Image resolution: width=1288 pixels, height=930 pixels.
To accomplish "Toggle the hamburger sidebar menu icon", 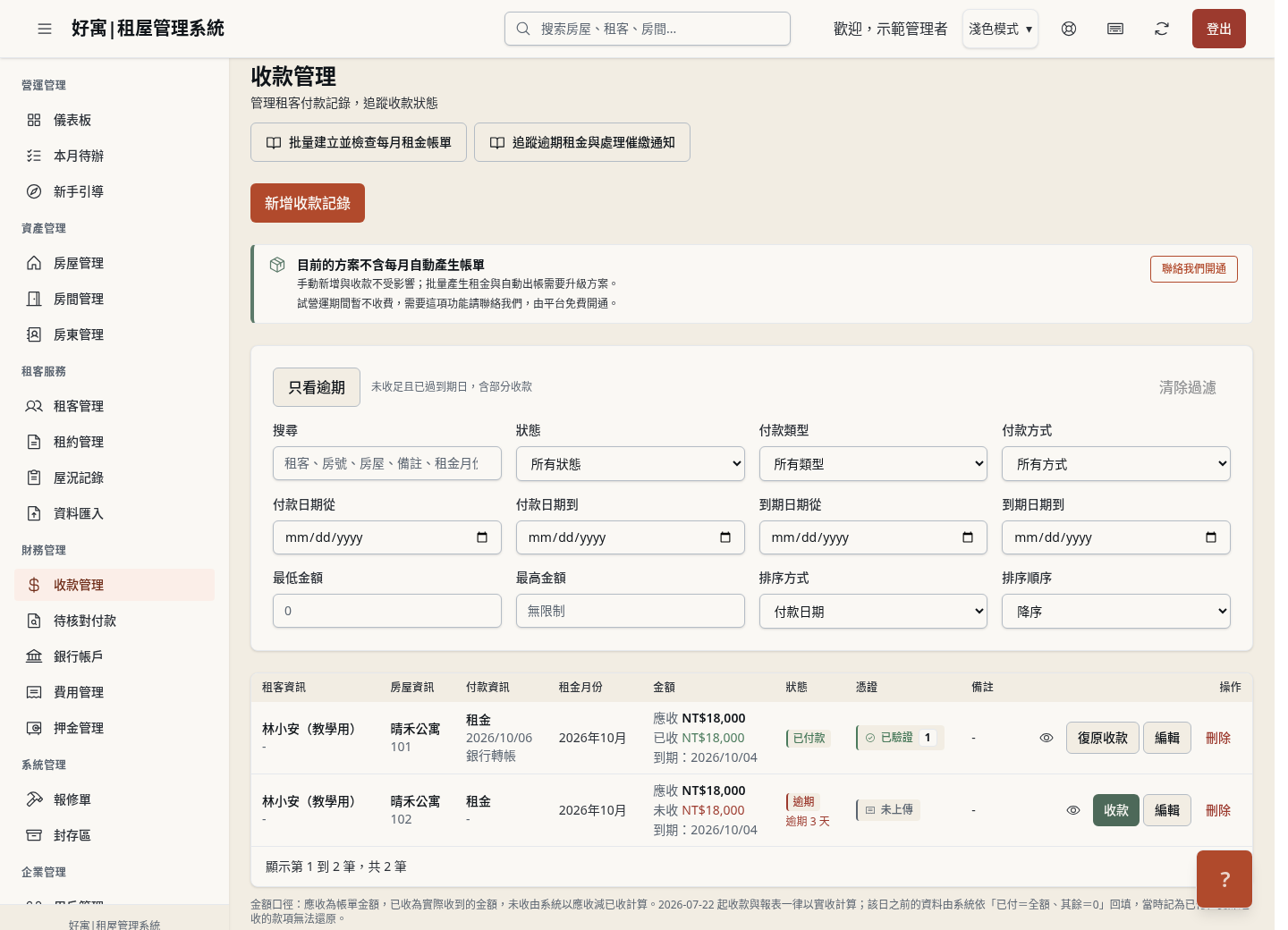I will pyautogui.click(x=45, y=29).
